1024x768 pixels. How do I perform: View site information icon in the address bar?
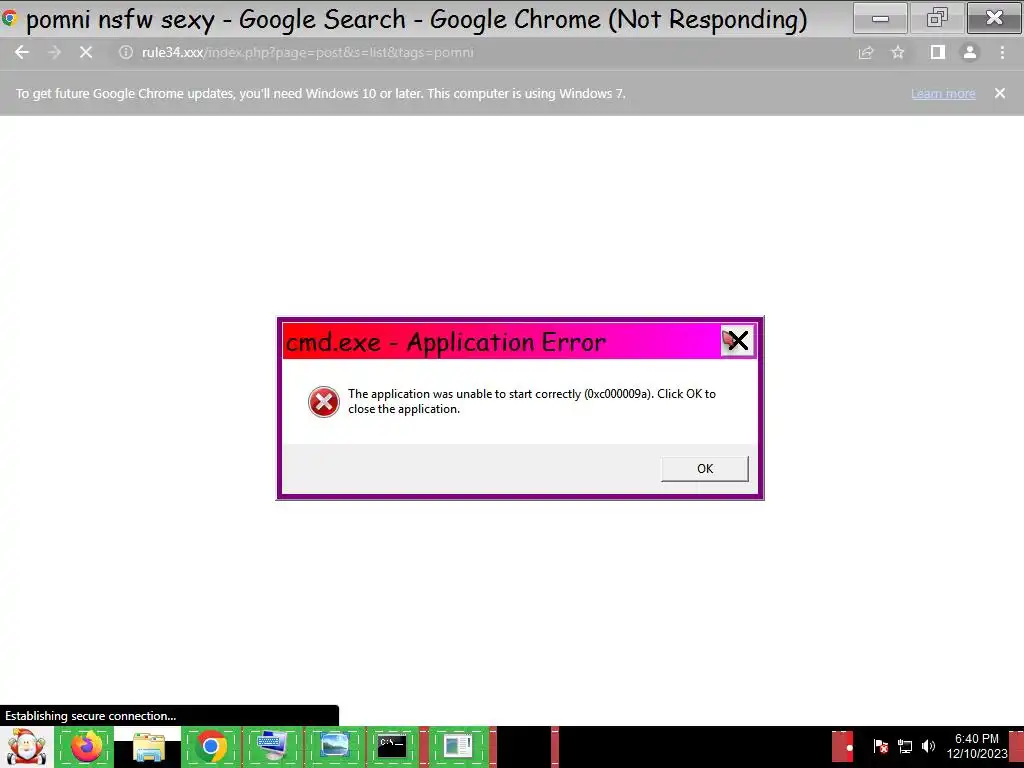point(125,52)
